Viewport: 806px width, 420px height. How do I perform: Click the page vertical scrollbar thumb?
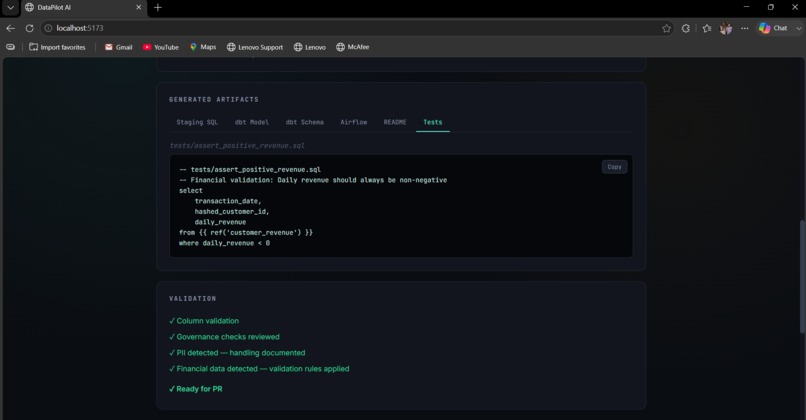pos(802,277)
